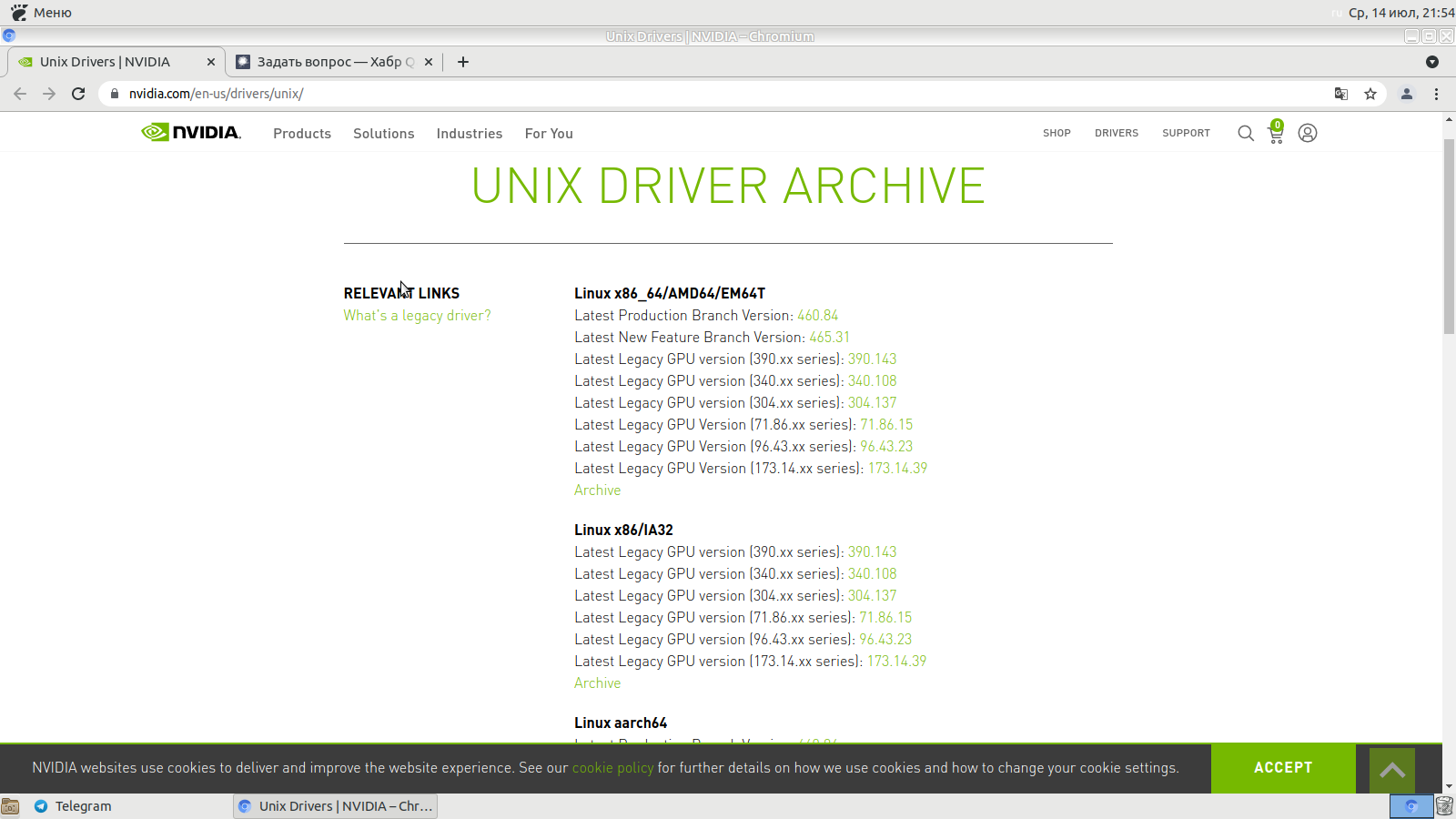
Task: Click the site padlock icon
Action: coord(115,94)
